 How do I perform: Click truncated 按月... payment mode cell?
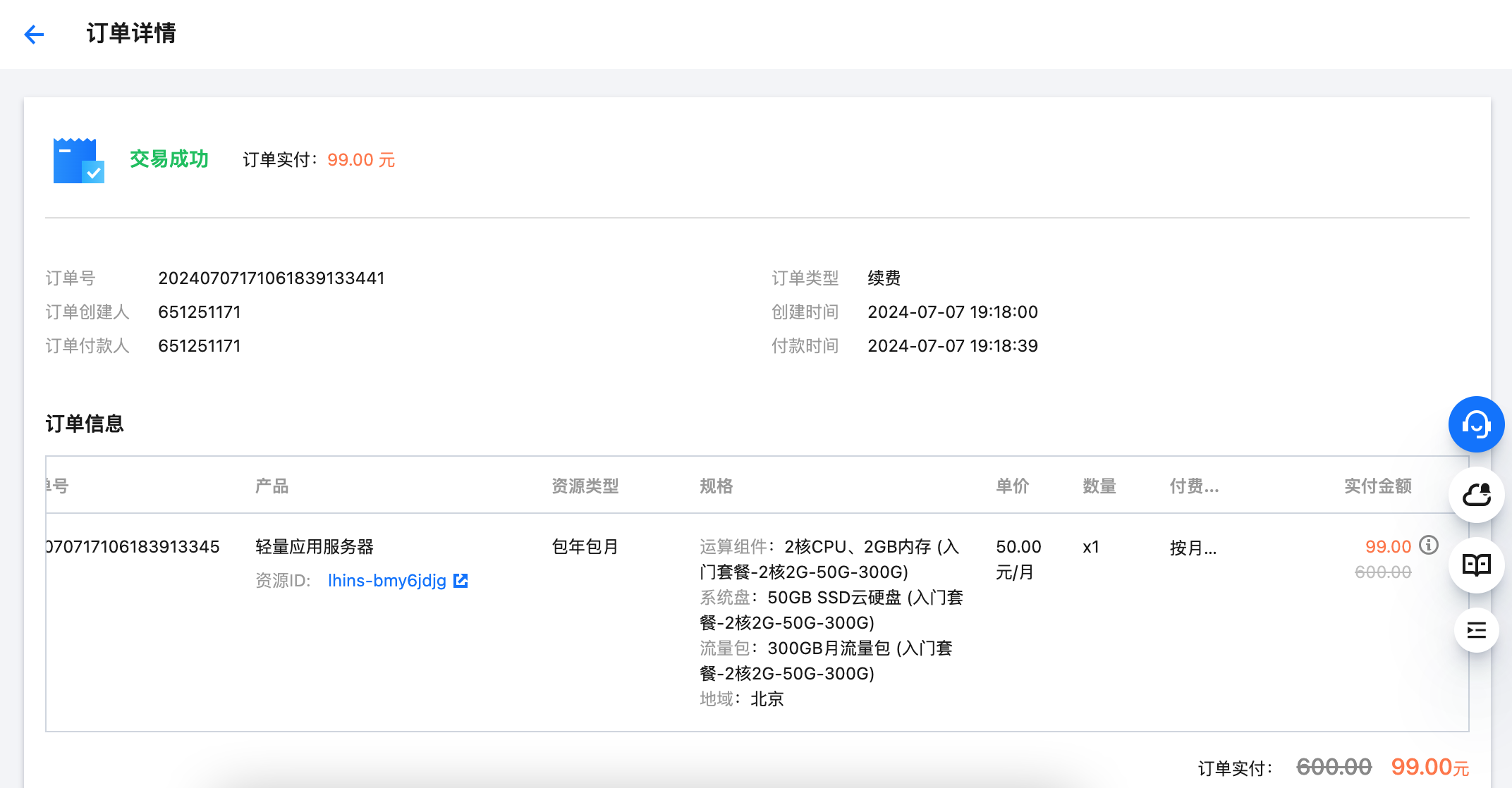click(x=1193, y=548)
